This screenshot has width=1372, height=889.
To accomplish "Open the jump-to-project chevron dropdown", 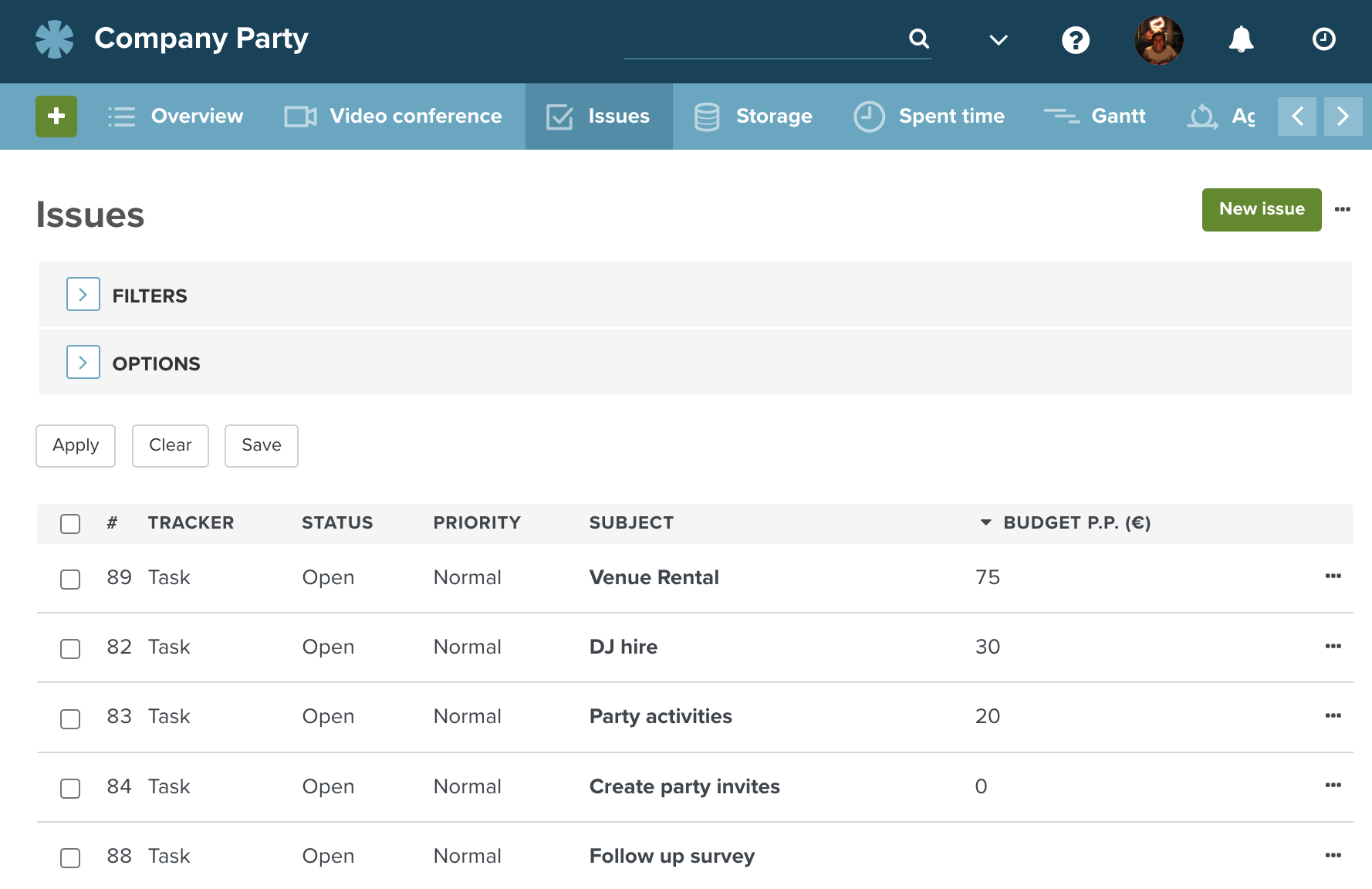I will point(999,40).
